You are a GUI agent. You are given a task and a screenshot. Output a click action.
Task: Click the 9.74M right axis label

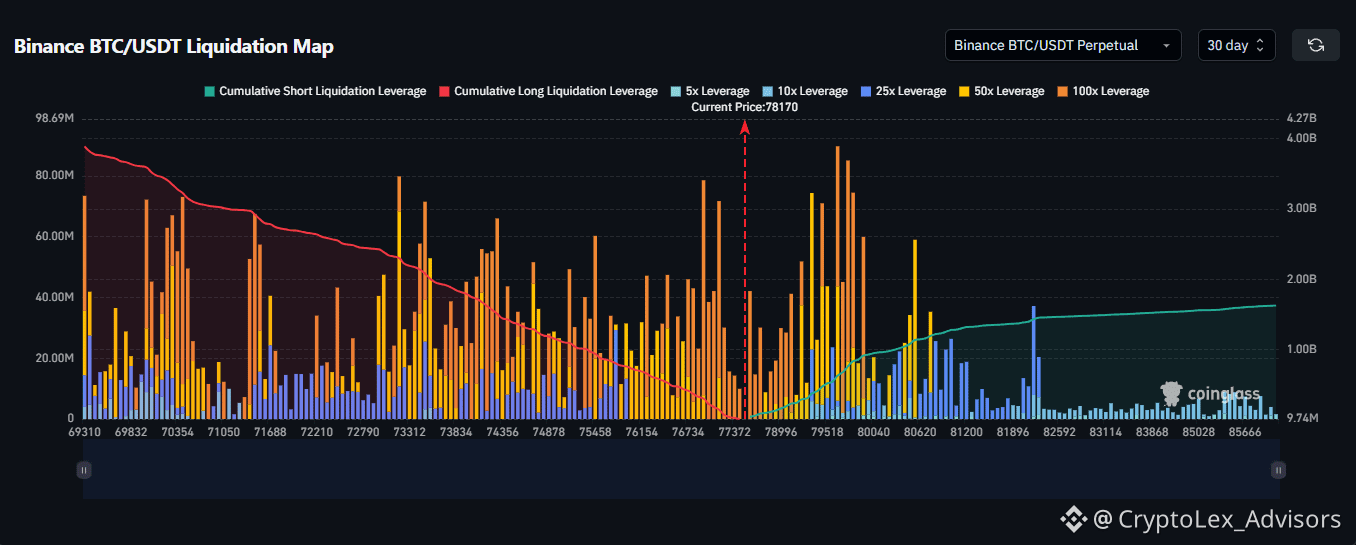(1303, 418)
